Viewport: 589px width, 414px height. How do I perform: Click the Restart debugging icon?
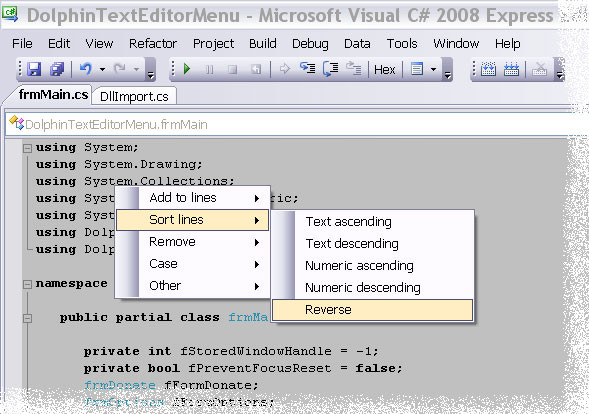tap(256, 70)
